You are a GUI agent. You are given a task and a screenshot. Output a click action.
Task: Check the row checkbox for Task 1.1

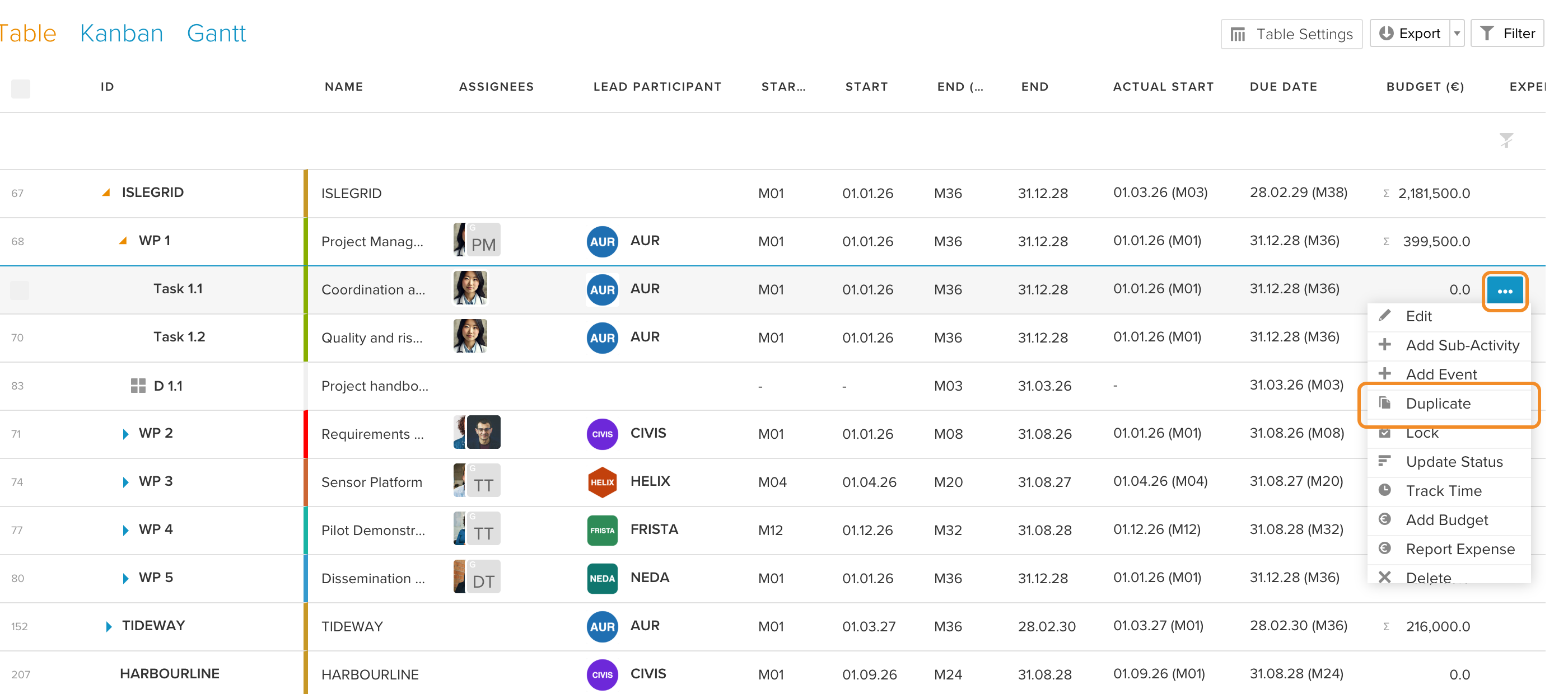tap(20, 290)
